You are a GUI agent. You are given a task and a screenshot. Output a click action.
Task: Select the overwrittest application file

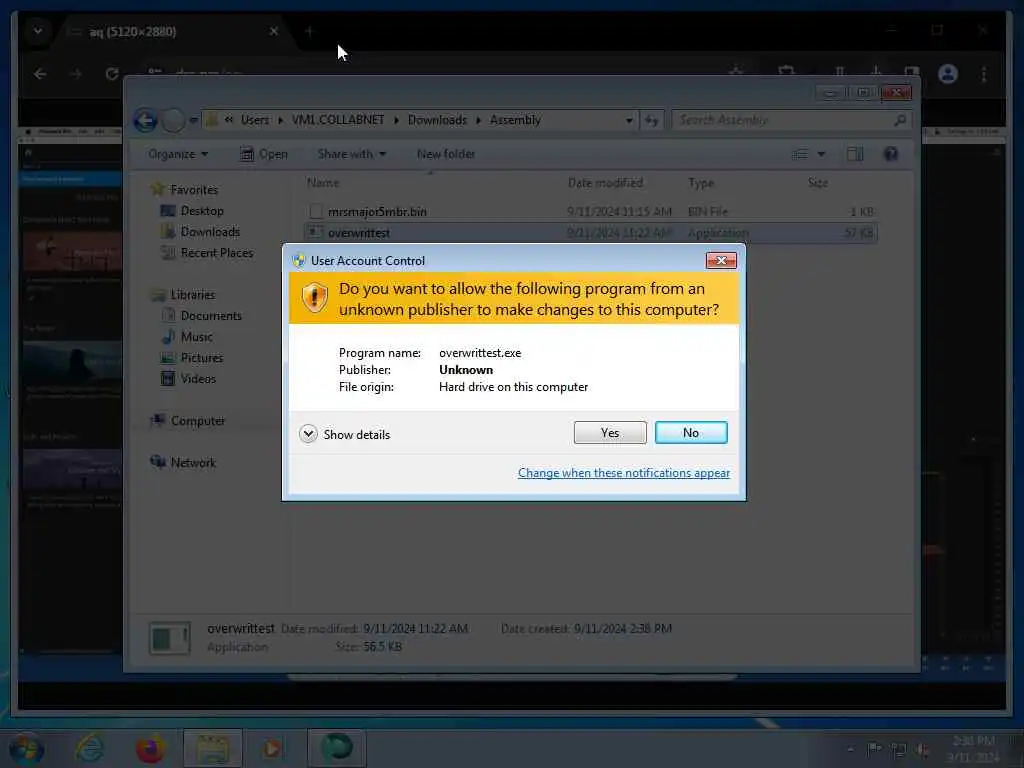click(590, 232)
